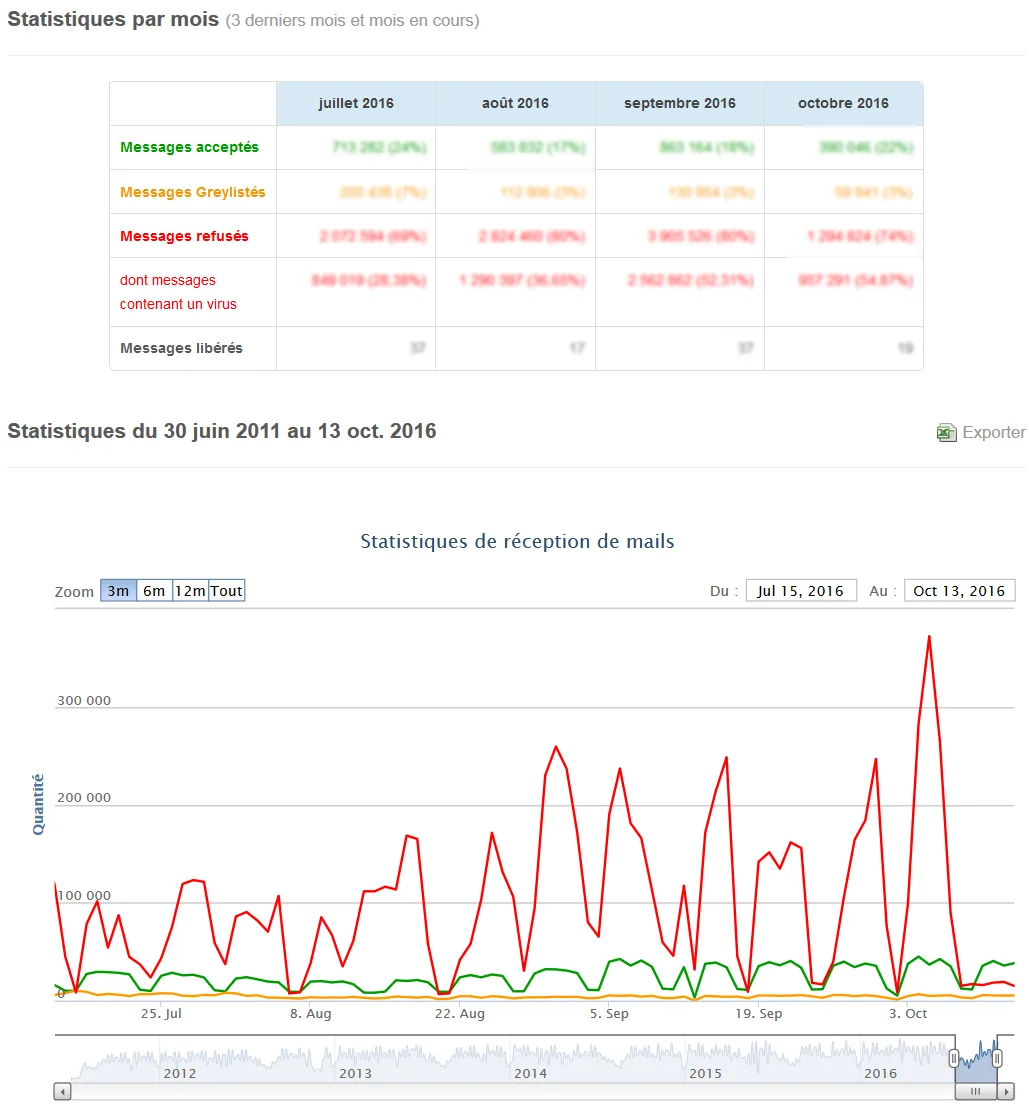The image size is (1029, 1114).
Task: Set chart zoom to 6m
Action: pyautogui.click(x=154, y=590)
